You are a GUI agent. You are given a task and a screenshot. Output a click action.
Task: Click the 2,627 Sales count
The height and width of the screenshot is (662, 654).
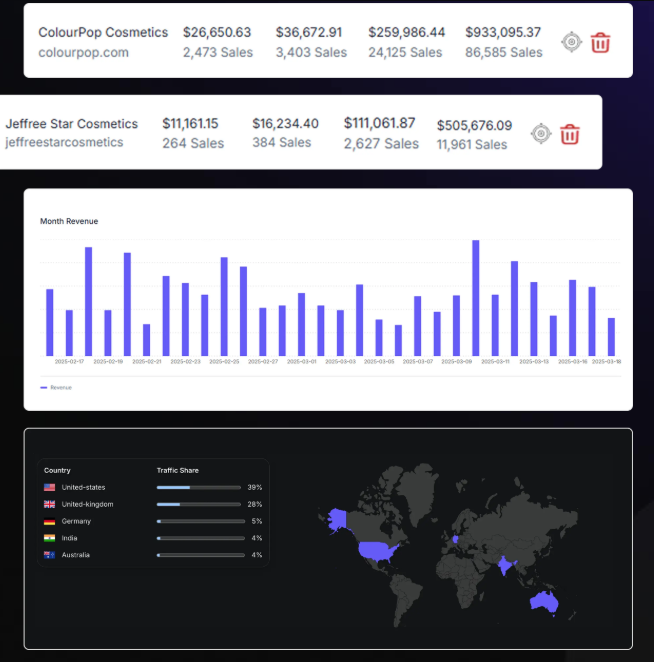coord(381,144)
